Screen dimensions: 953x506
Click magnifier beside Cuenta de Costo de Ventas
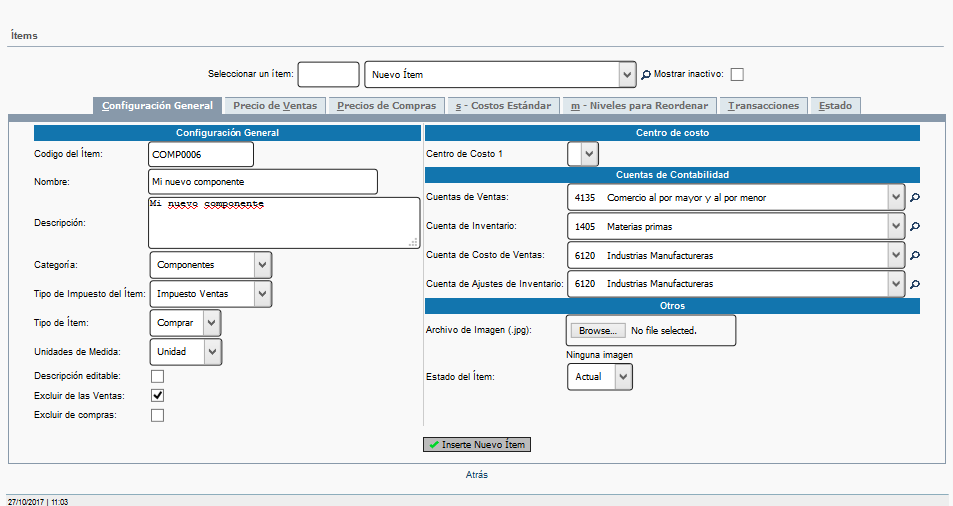point(915,256)
